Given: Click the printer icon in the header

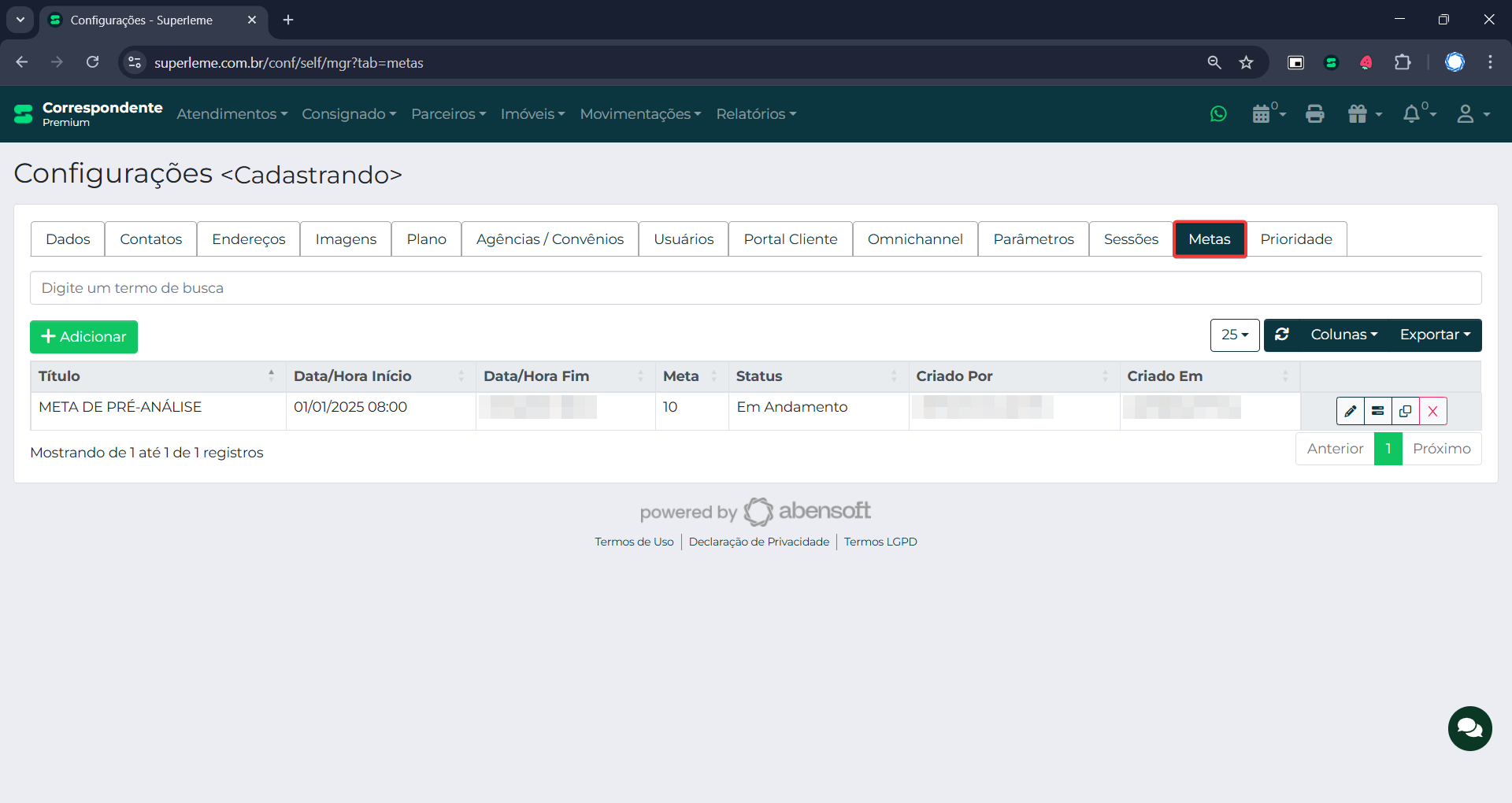Looking at the screenshot, I should pos(1314,114).
